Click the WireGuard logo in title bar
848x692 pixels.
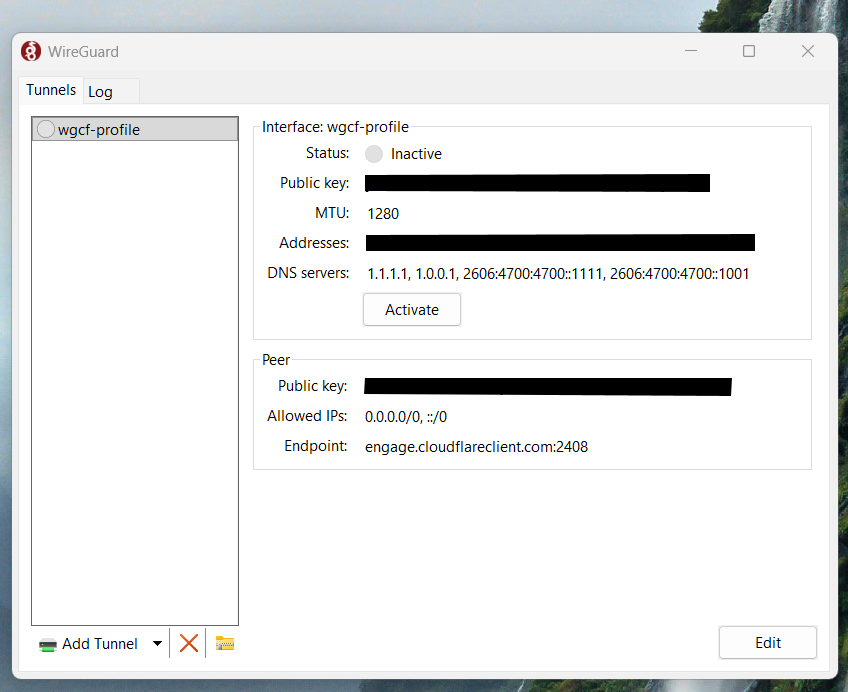pos(31,51)
